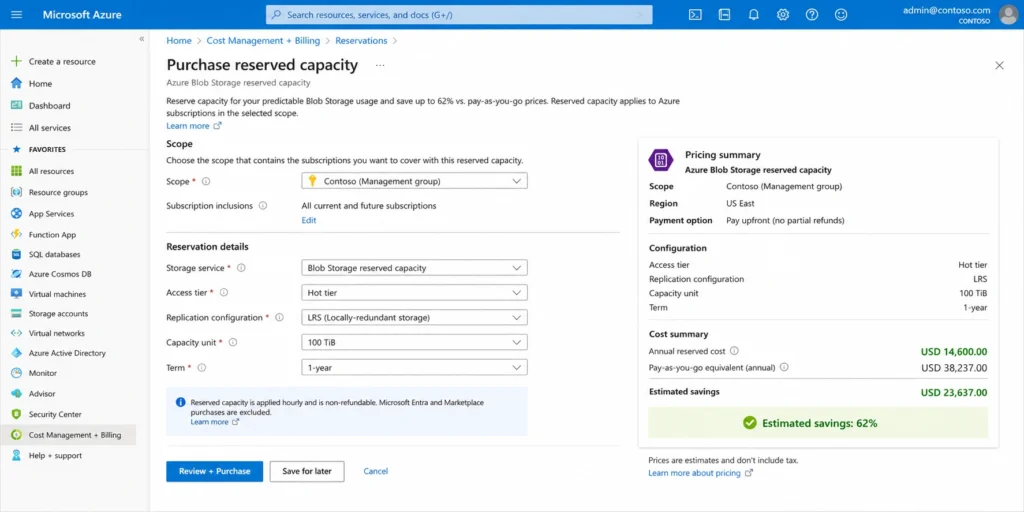Open the Capacity unit dropdown showing 100 TiB
Screen dimensions: 1024x512
click(414, 342)
